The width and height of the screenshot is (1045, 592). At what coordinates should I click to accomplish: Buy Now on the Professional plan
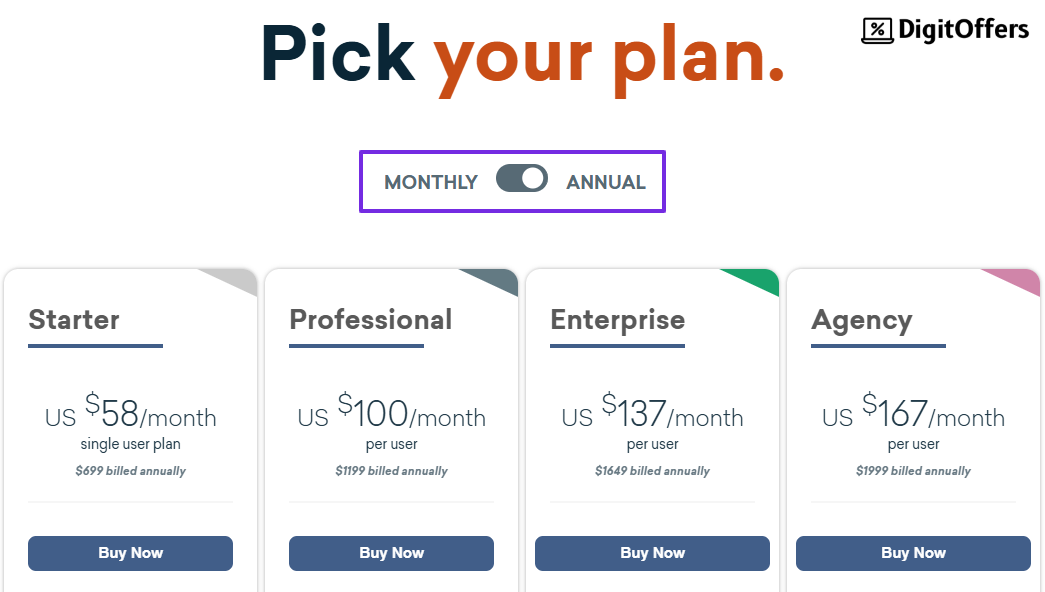tap(391, 553)
